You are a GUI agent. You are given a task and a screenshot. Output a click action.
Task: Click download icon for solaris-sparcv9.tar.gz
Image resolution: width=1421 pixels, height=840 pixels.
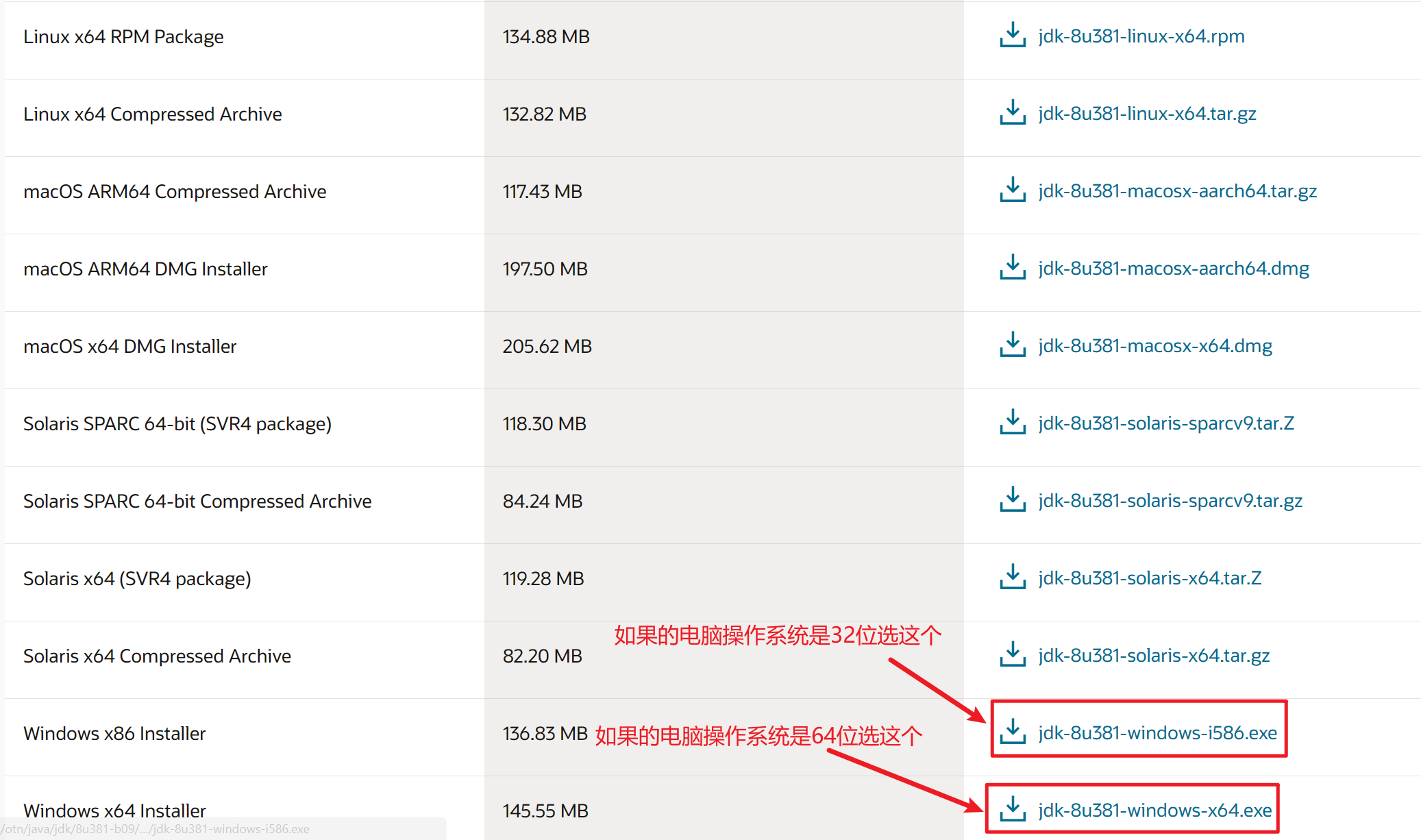1012,499
